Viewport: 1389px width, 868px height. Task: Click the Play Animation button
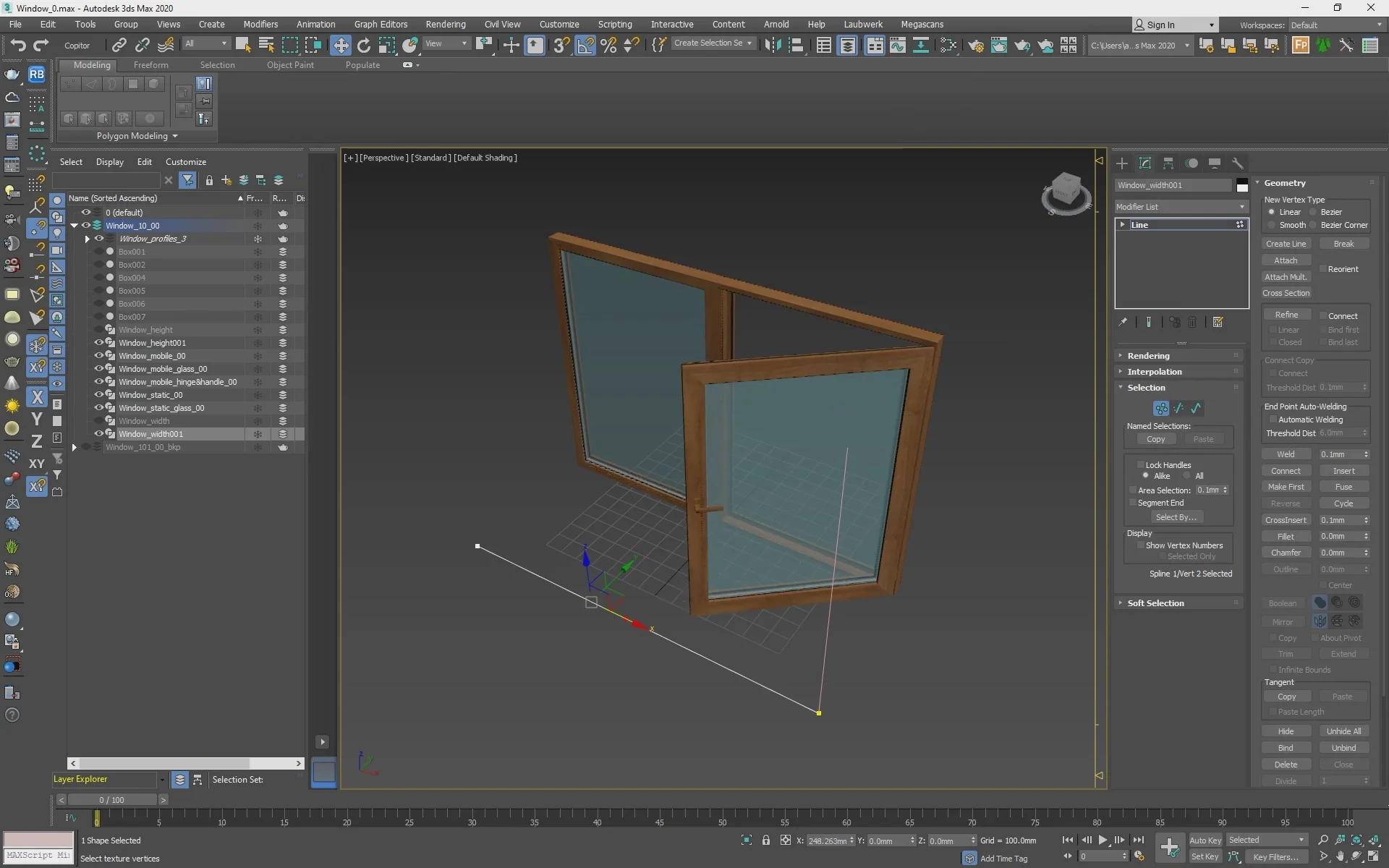[1103, 840]
